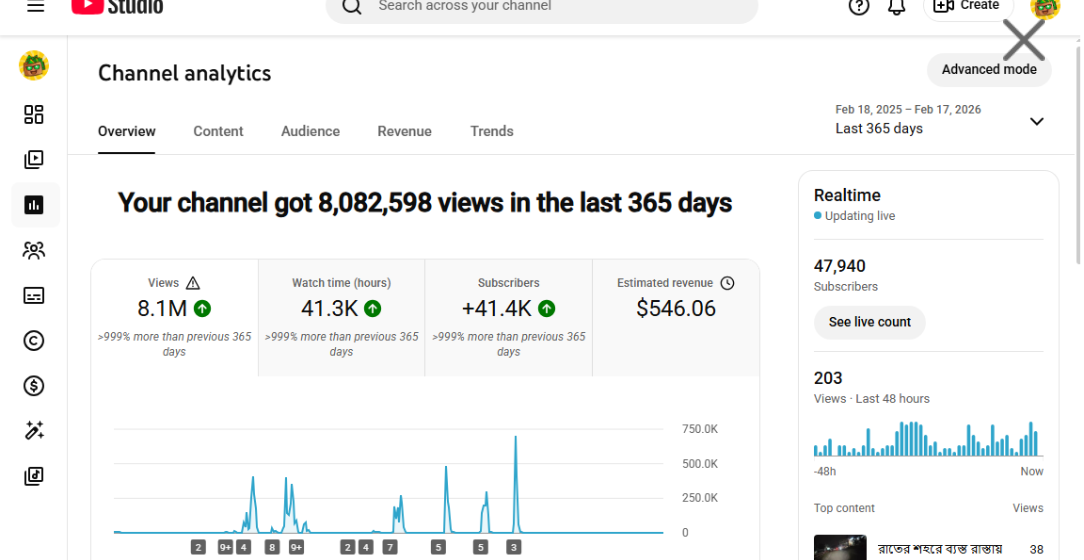
Task: Select the Watch time (hours) metric card
Action: (x=341, y=317)
